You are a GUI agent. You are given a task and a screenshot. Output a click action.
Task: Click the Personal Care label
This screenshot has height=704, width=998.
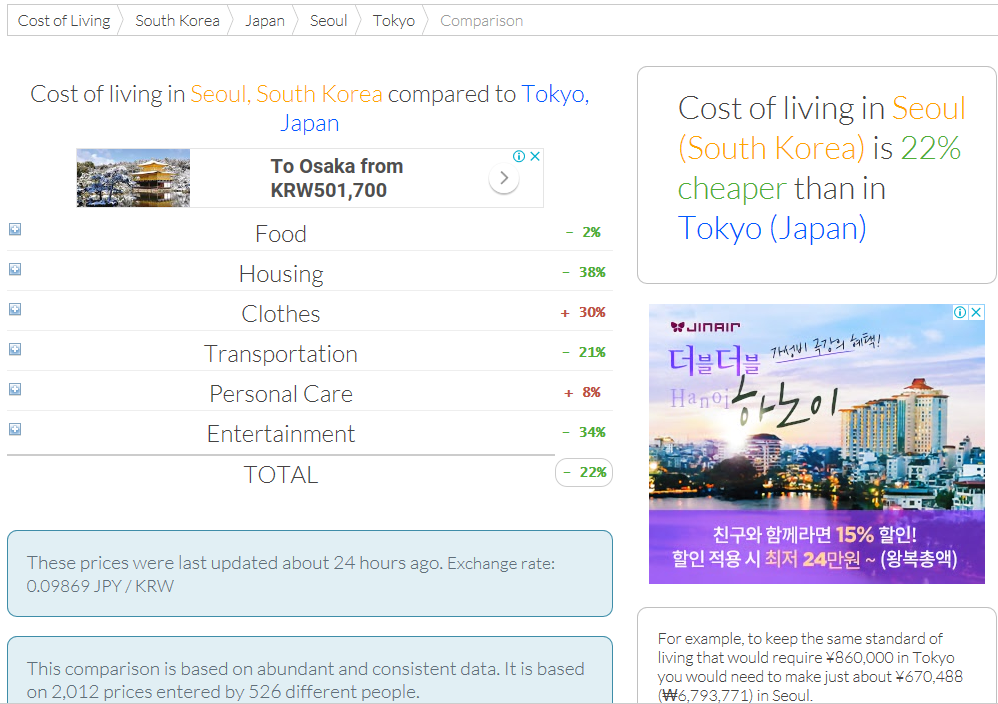point(281,394)
